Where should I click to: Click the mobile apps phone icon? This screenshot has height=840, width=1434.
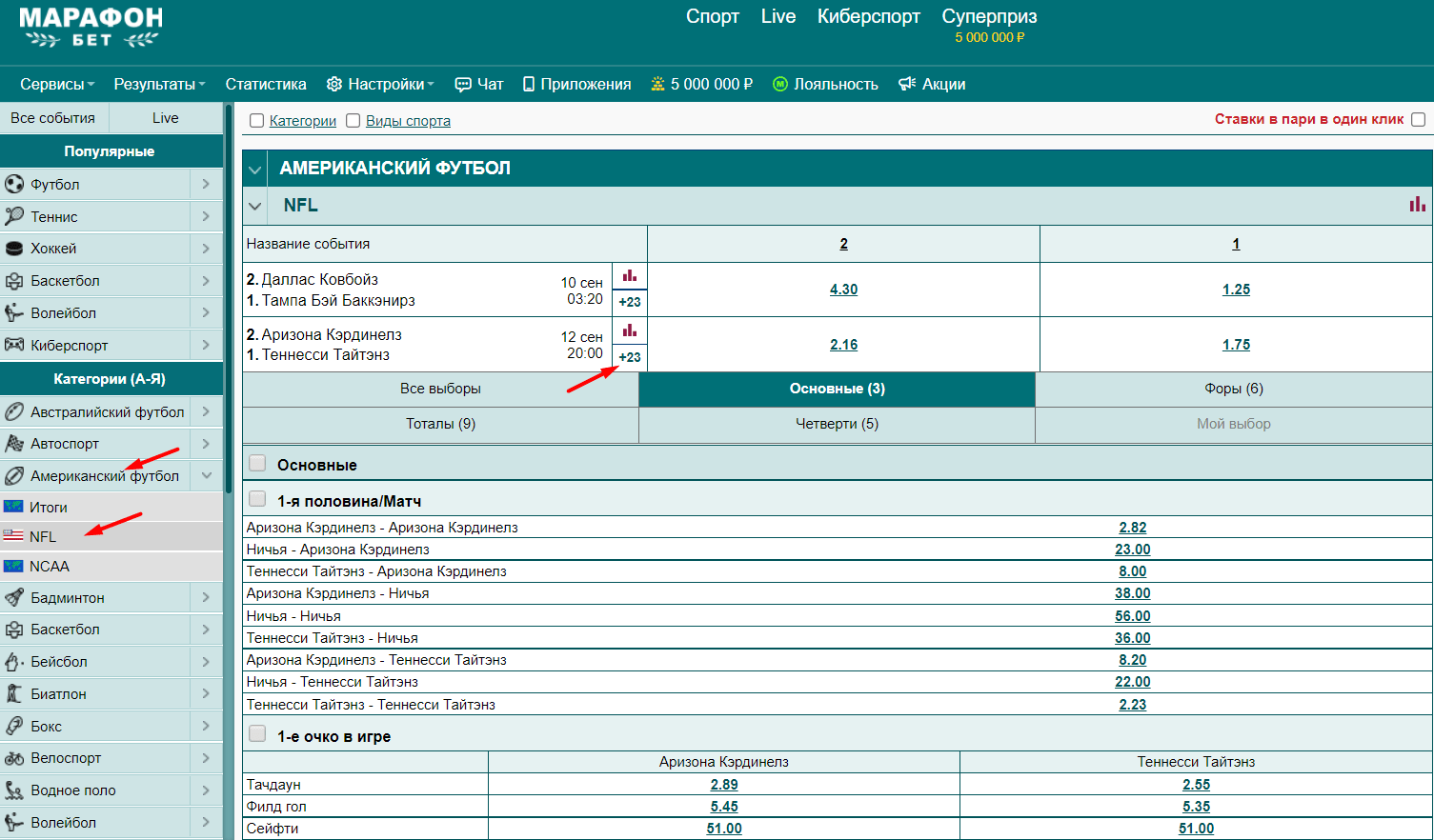(529, 84)
